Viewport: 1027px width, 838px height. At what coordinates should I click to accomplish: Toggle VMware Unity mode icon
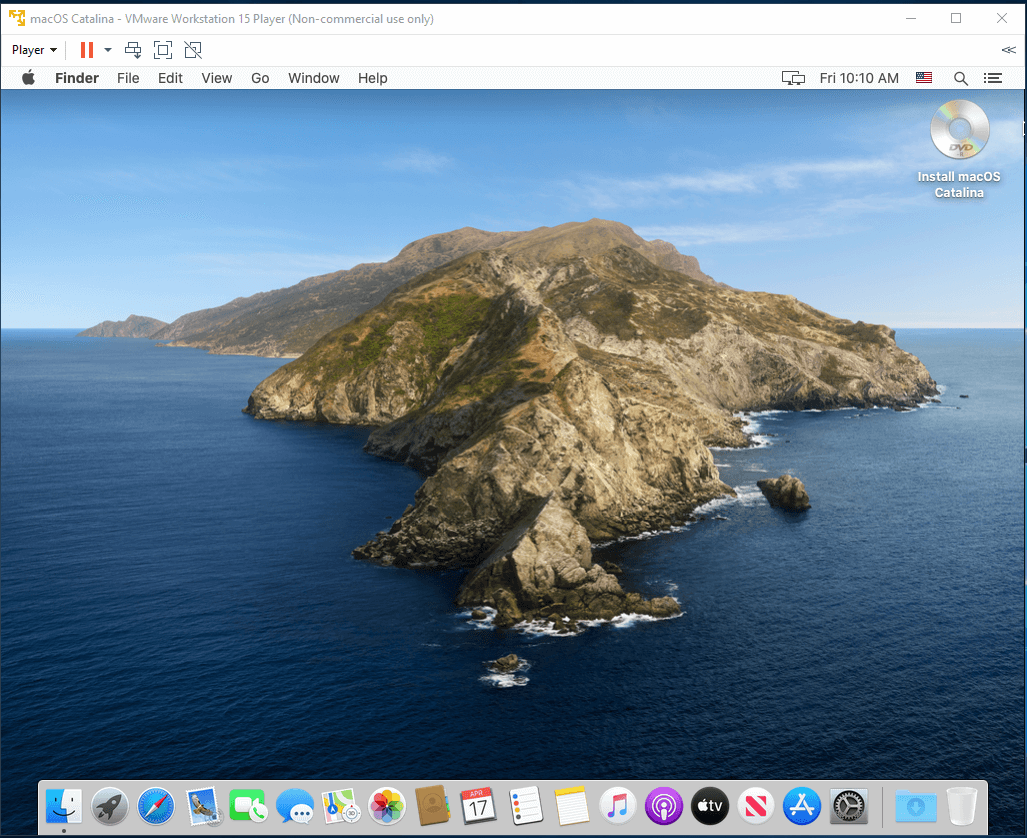pos(193,50)
